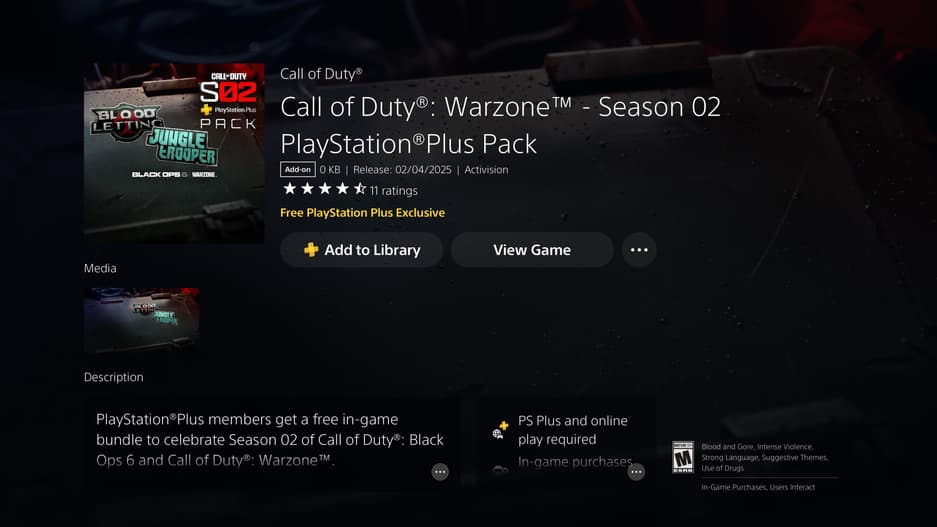Open the 11 ratings count

pyautogui.click(x=393, y=191)
